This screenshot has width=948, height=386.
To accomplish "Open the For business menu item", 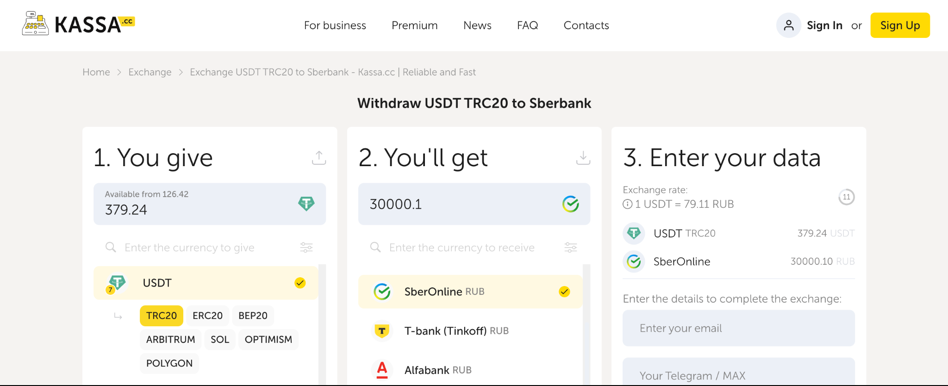I will pos(335,25).
